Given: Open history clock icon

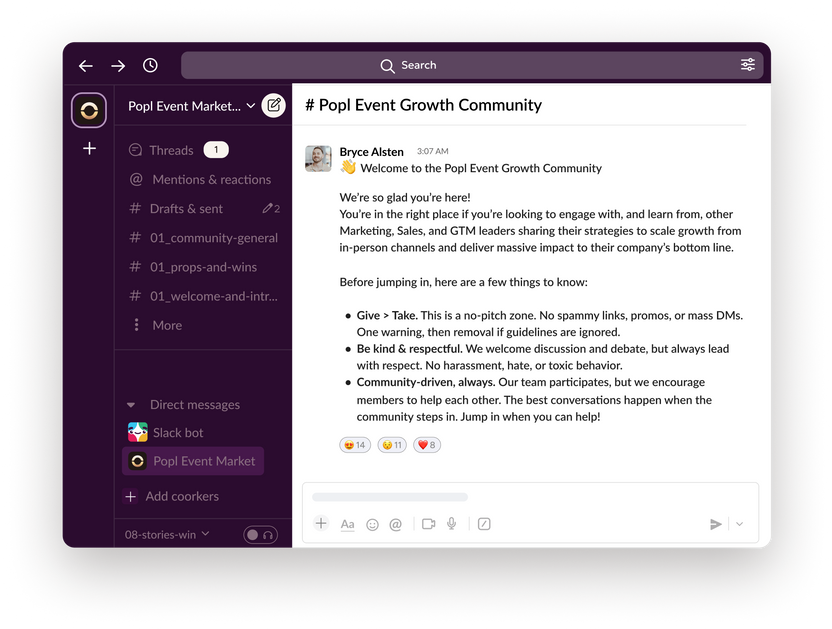Looking at the screenshot, I should tap(150, 65).
